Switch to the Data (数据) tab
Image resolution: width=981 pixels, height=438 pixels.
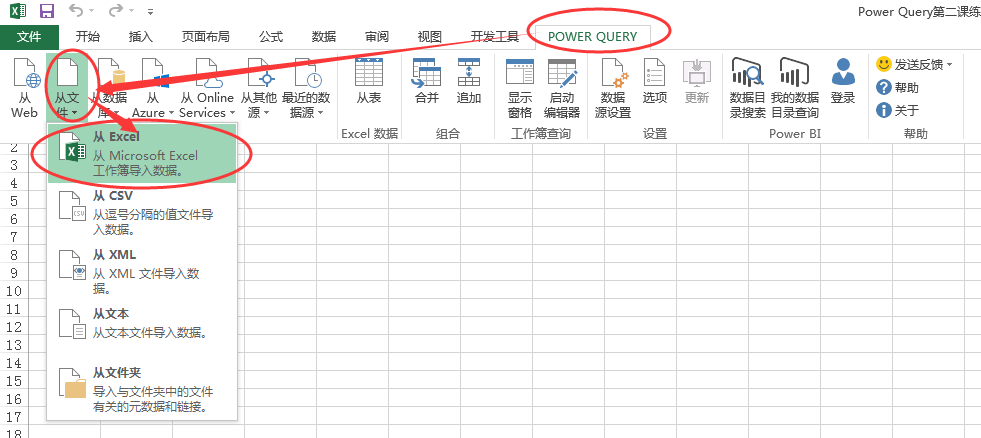(323, 37)
